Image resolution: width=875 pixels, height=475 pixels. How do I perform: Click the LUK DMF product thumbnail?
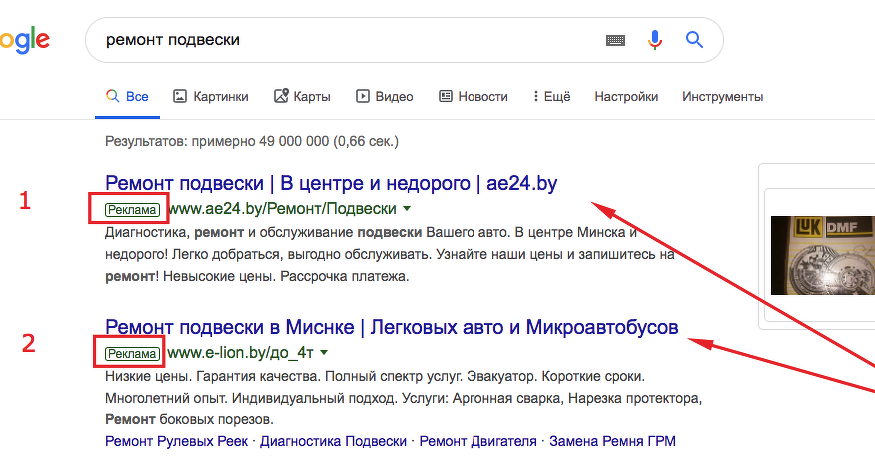coord(823,255)
